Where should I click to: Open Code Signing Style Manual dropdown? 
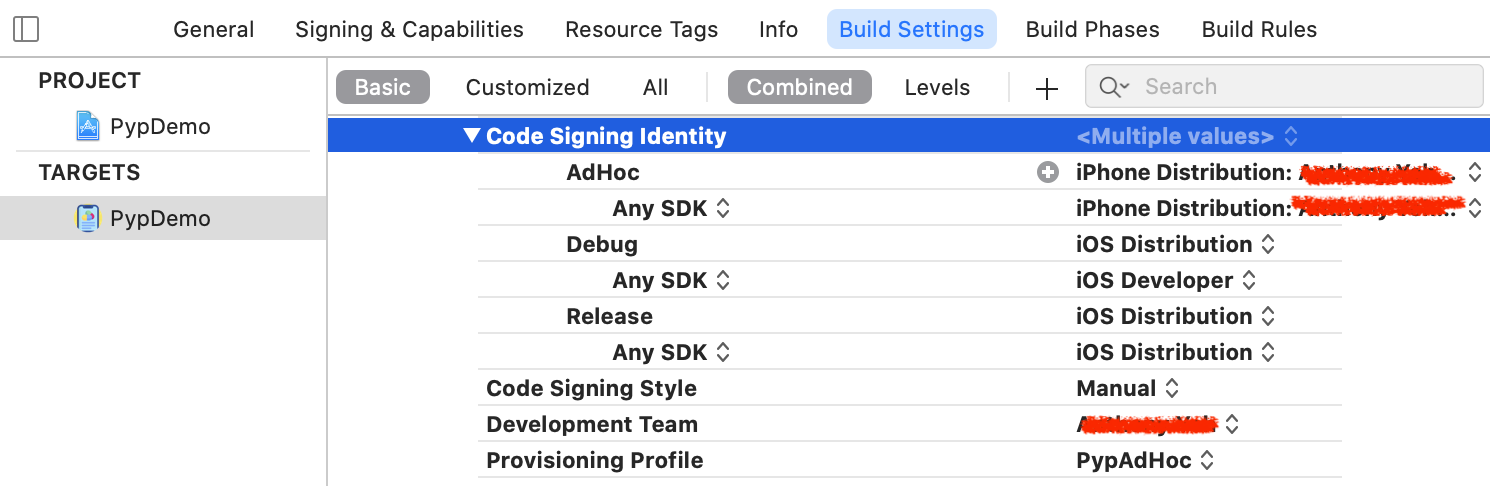point(1128,388)
